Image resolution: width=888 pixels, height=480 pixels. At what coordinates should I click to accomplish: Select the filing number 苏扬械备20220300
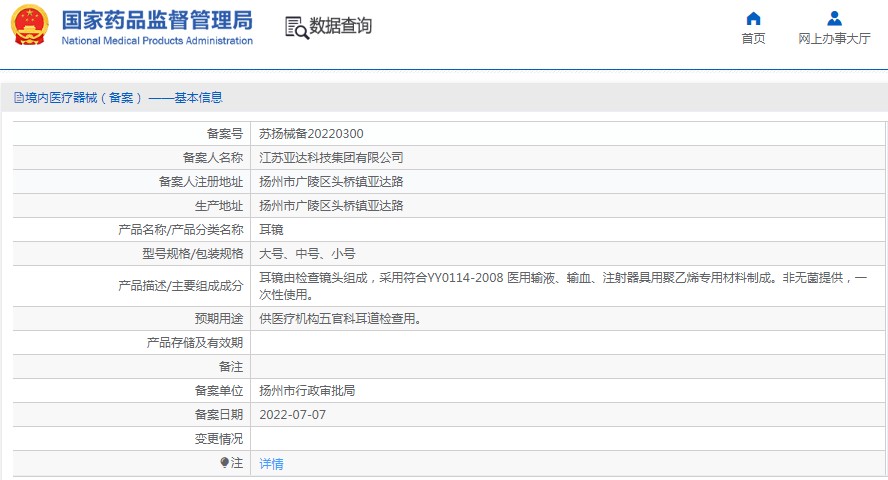coord(311,134)
